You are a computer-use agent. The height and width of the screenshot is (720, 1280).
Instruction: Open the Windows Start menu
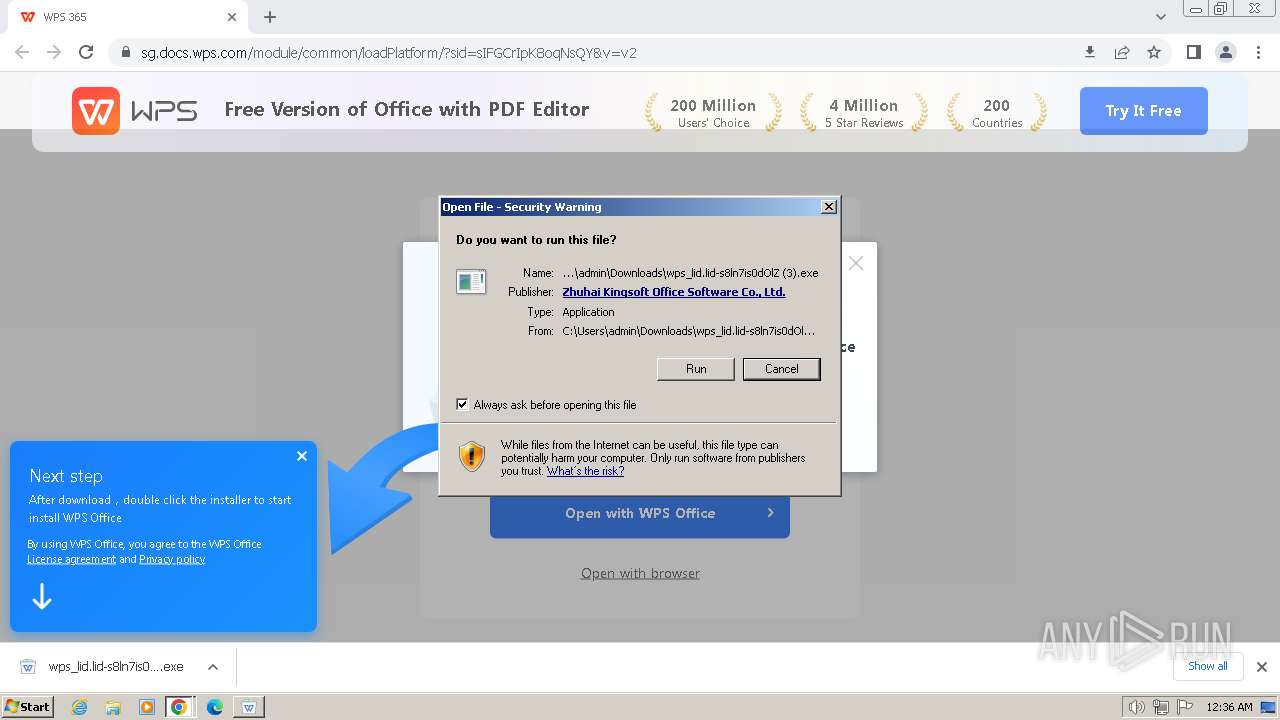28,706
